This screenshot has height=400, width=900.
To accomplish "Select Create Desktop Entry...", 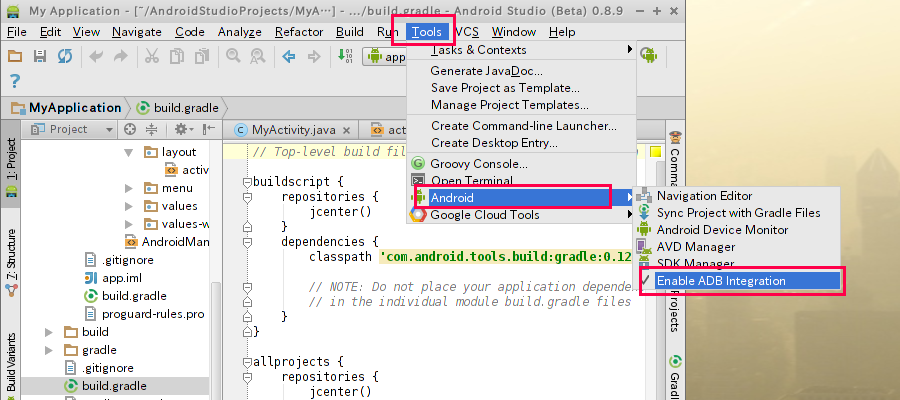I will [x=522, y=143].
